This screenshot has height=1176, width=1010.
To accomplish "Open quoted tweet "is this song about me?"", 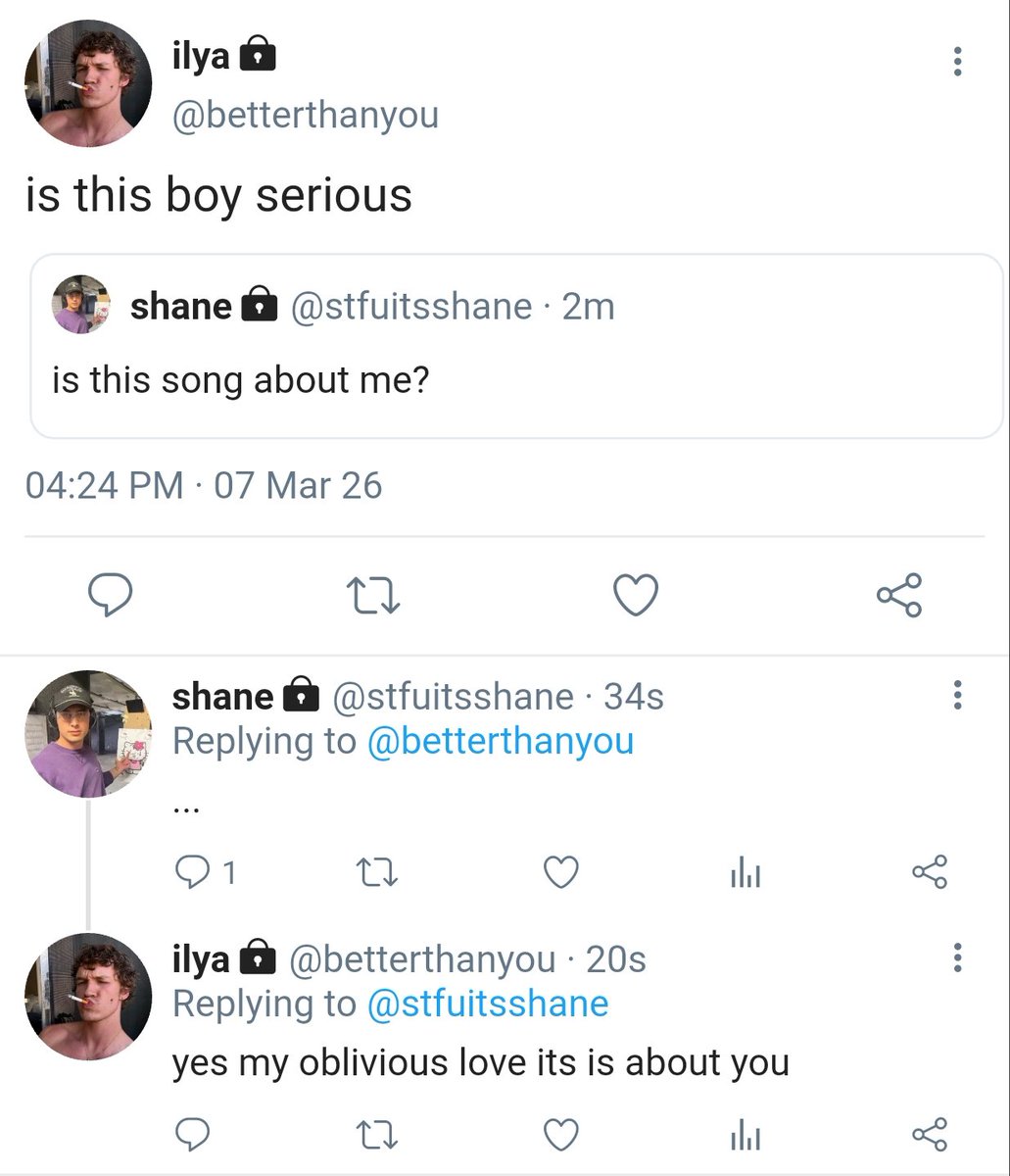I will (x=517, y=345).
